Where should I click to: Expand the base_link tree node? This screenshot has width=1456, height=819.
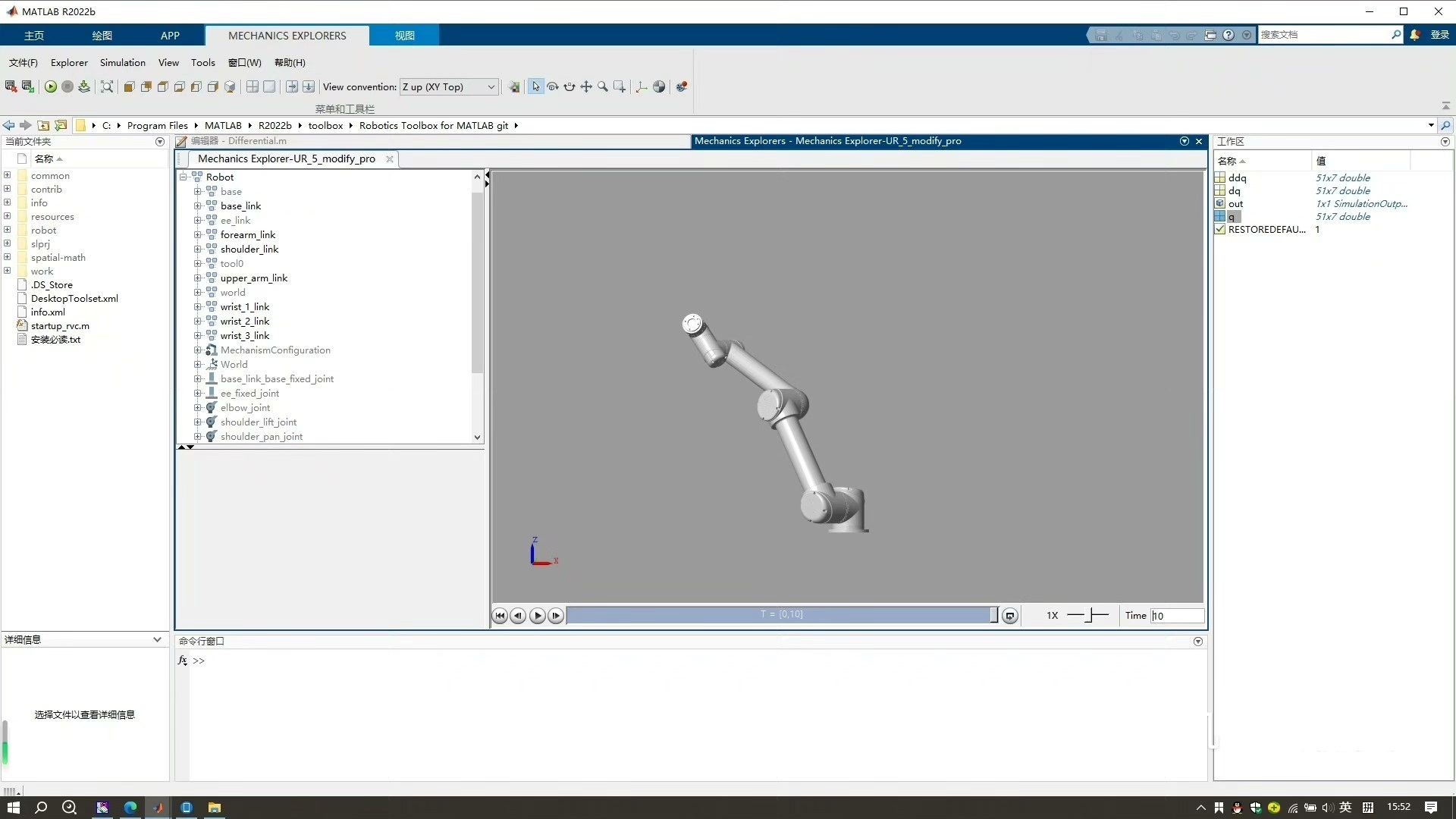click(x=198, y=206)
